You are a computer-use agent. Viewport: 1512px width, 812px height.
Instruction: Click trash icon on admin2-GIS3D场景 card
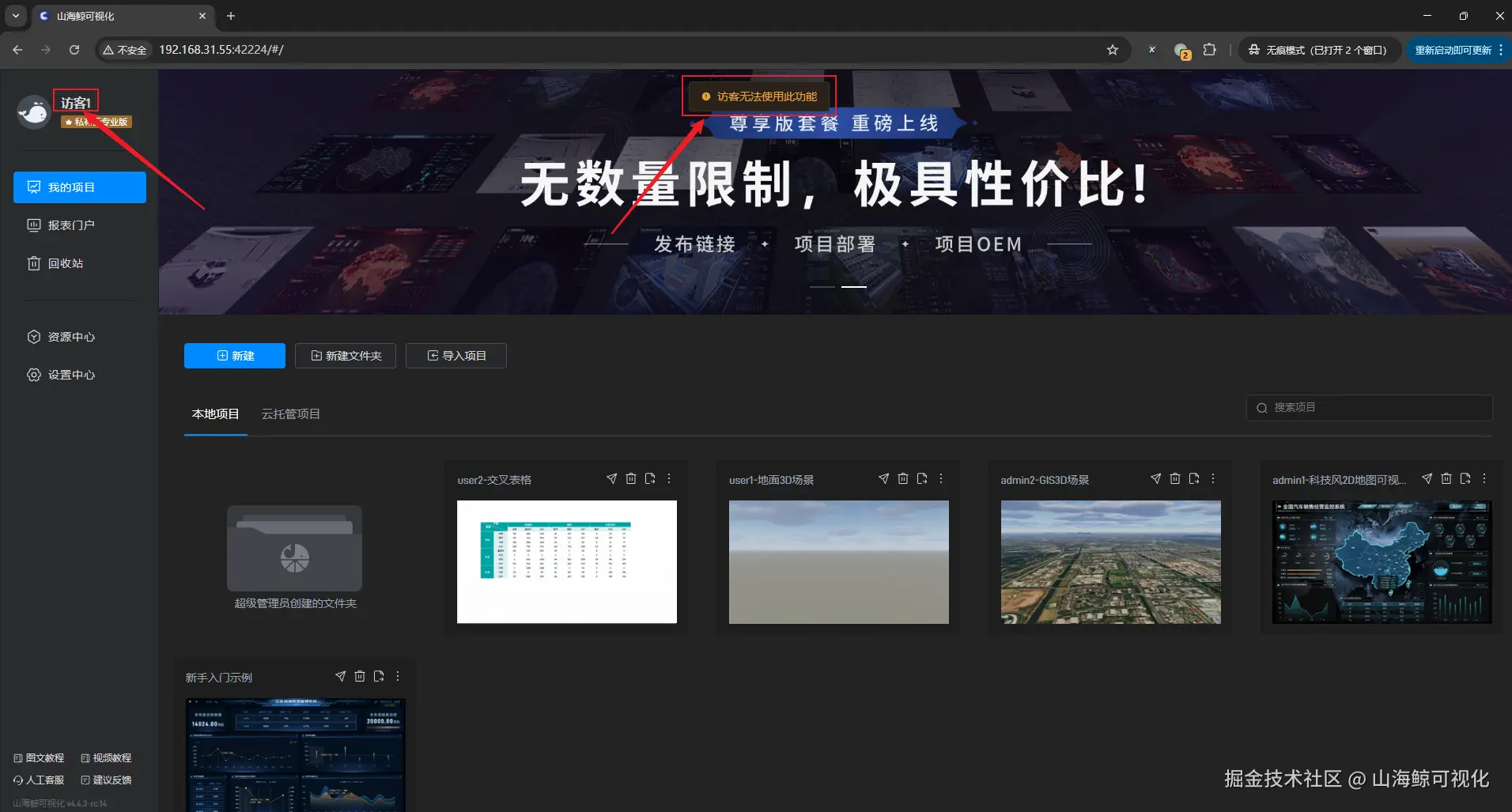tap(1174, 478)
